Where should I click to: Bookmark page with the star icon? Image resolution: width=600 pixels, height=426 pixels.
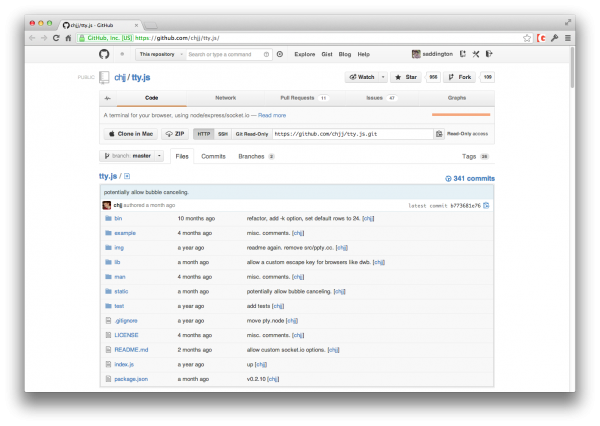527,38
